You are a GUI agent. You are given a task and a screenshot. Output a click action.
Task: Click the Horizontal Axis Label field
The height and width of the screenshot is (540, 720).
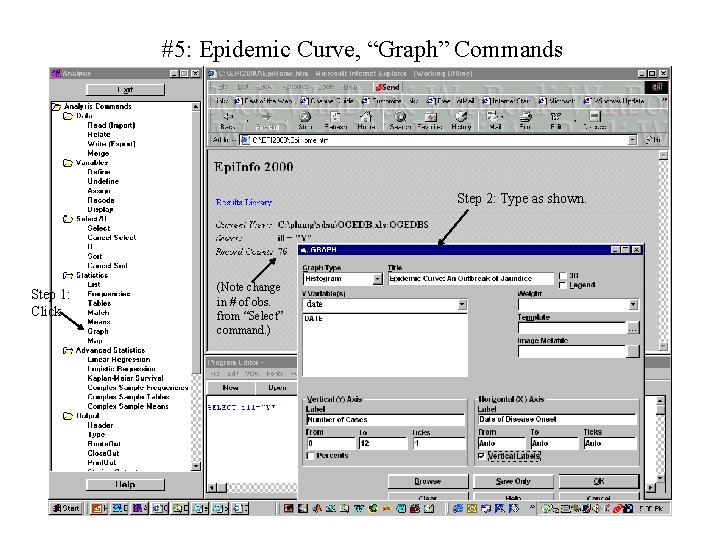557,419
